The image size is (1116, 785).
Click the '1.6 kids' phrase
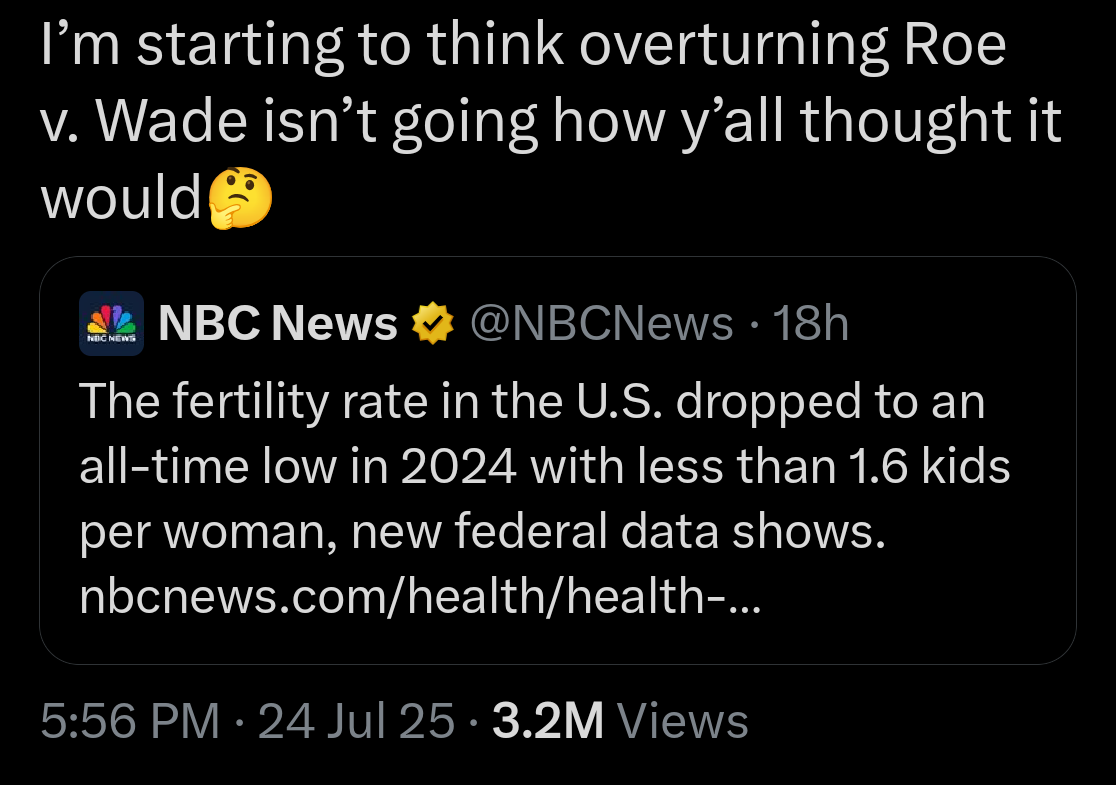click(x=929, y=466)
